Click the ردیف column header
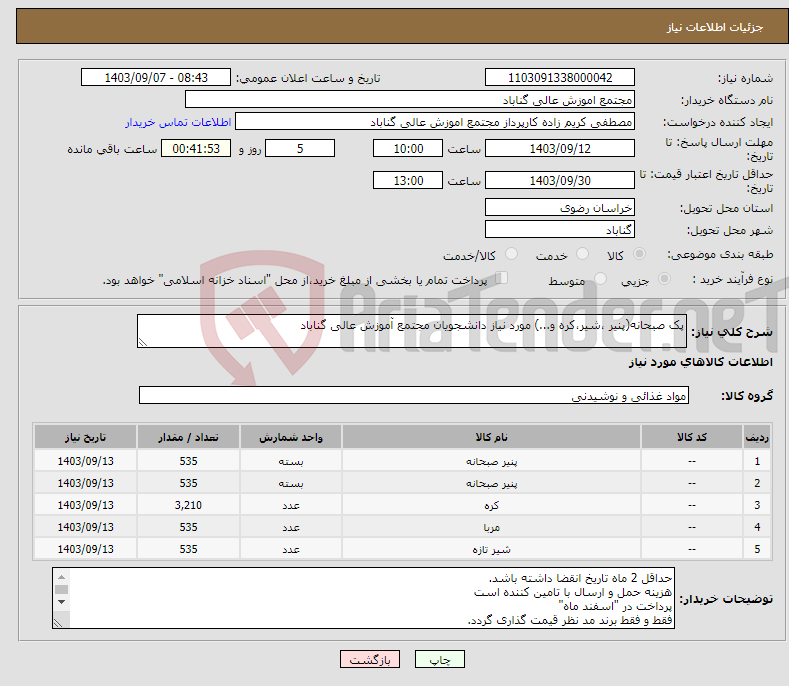789x686 pixels. click(757, 437)
